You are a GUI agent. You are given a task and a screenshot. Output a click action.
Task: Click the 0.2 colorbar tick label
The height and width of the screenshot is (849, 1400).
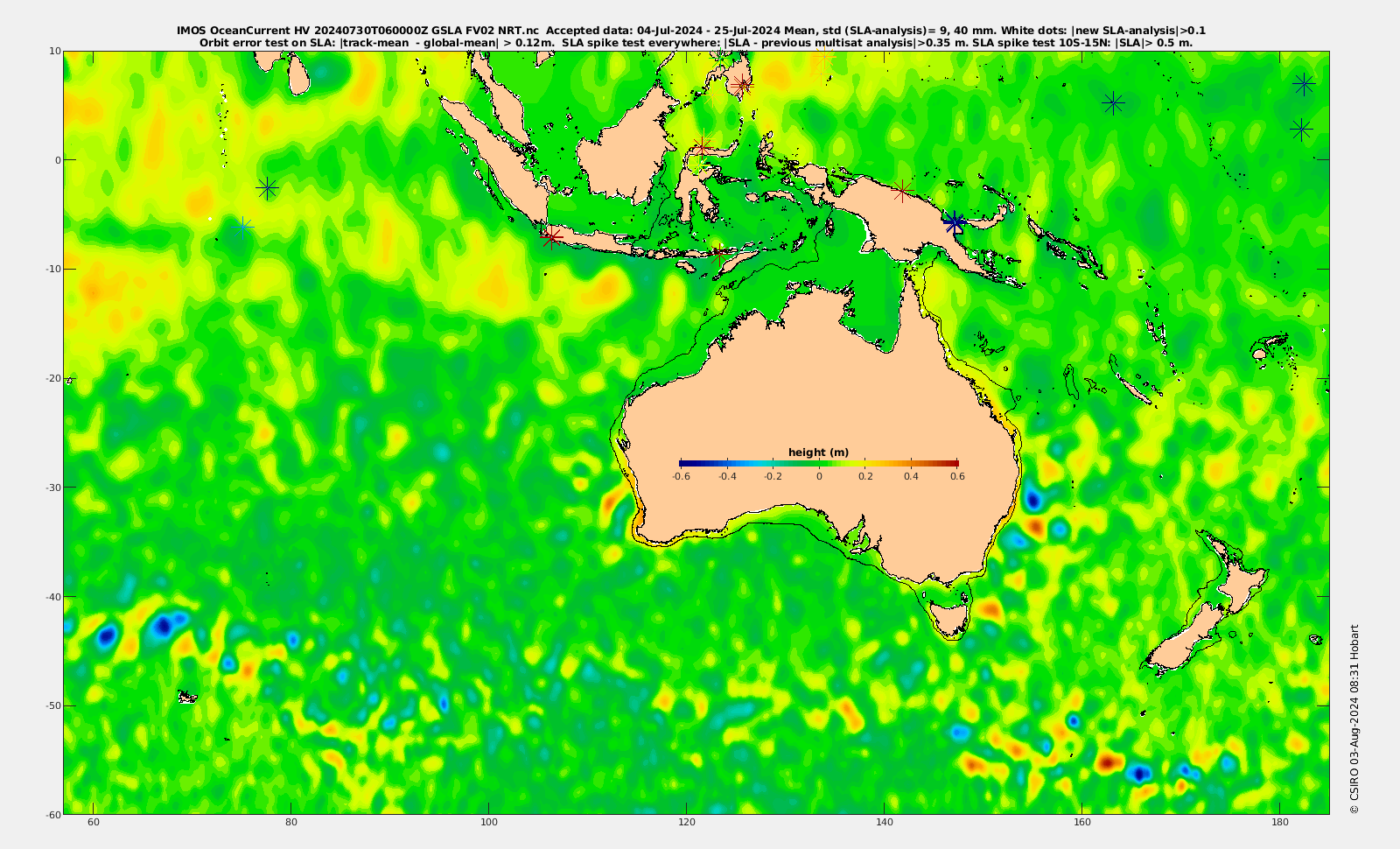pyautogui.click(x=865, y=476)
